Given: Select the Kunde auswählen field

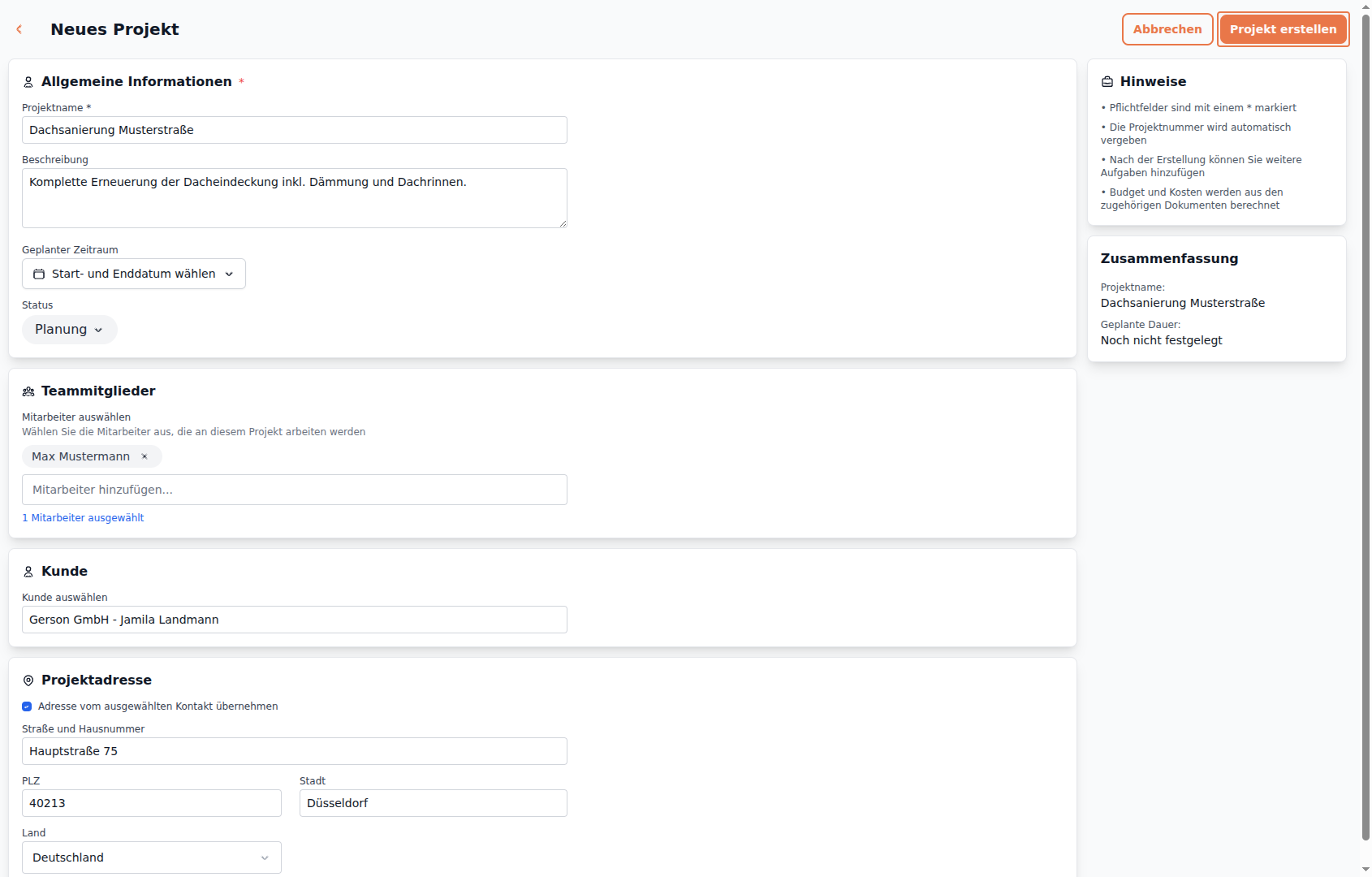Looking at the screenshot, I should pyautogui.click(x=294, y=620).
